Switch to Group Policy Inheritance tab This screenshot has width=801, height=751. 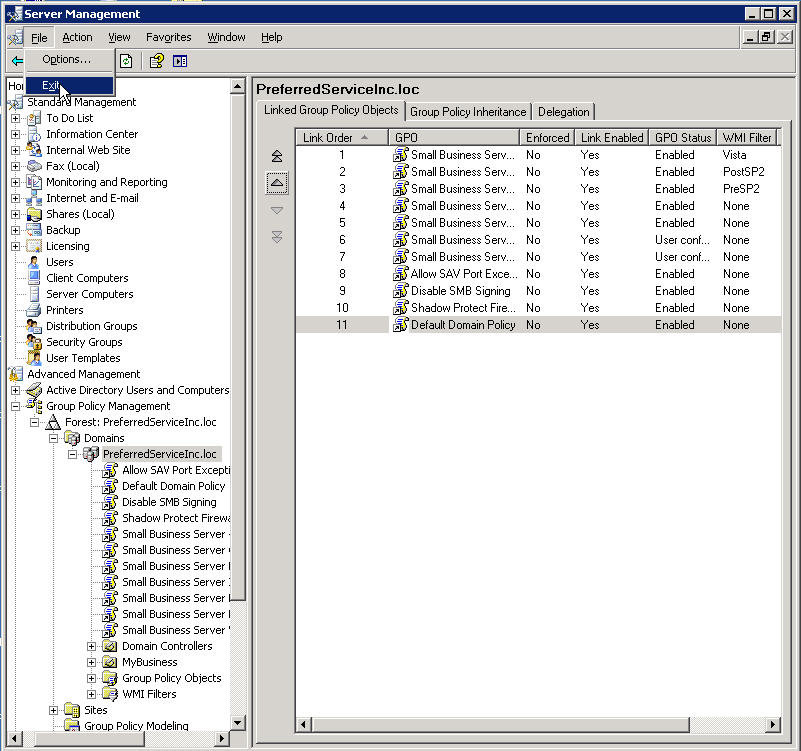tap(468, 112)
